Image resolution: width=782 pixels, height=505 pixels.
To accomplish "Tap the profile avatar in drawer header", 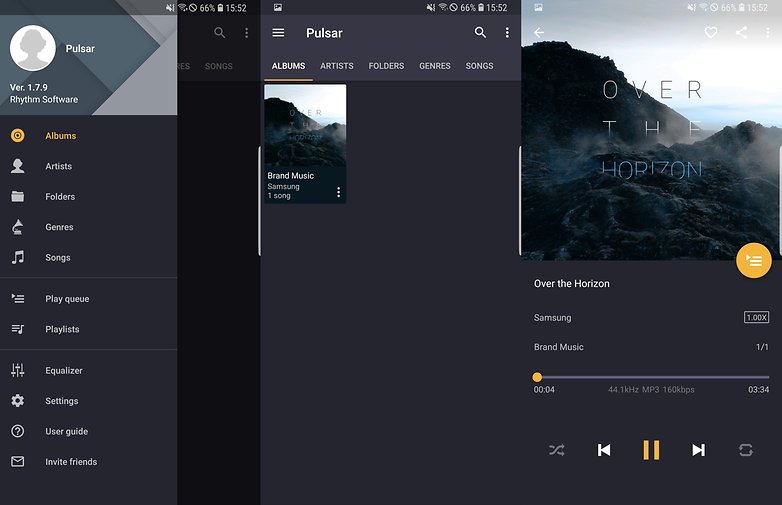I will (x=33, y=48).
